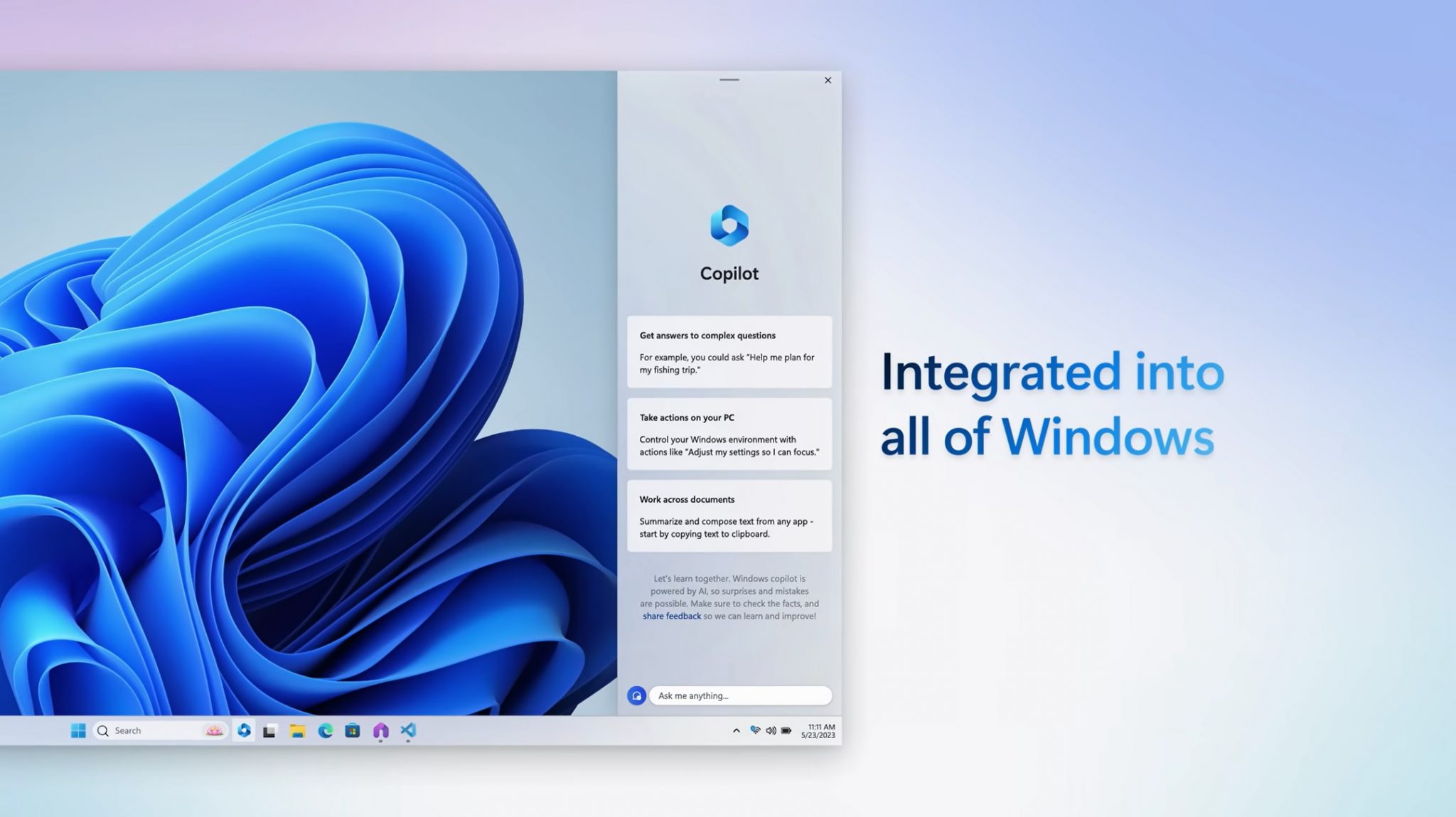Mute audio via the speaker icon
Screen dimensions: 1456x817
(771, 730)
